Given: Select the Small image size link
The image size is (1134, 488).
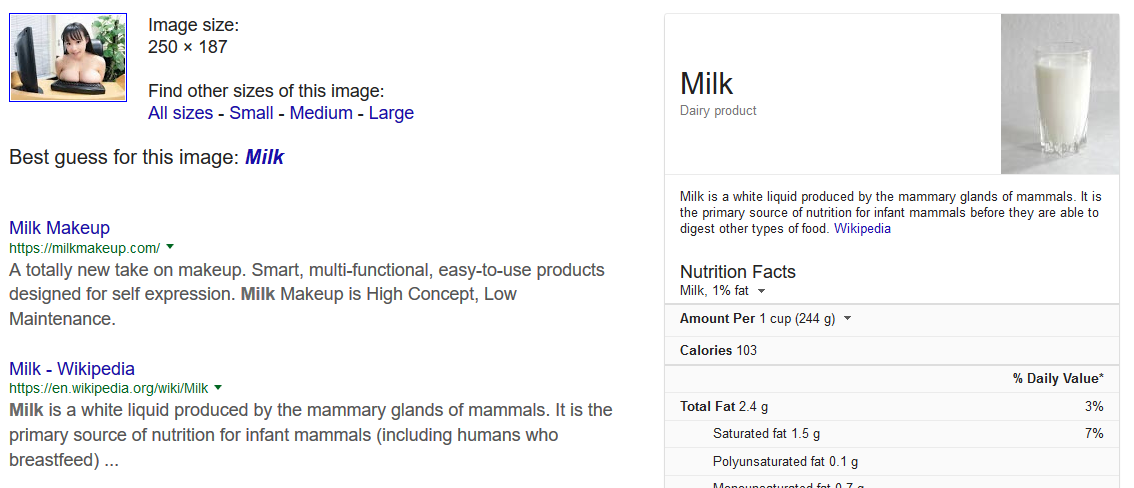Looking at the screenshot, I should tap(251, 113).
